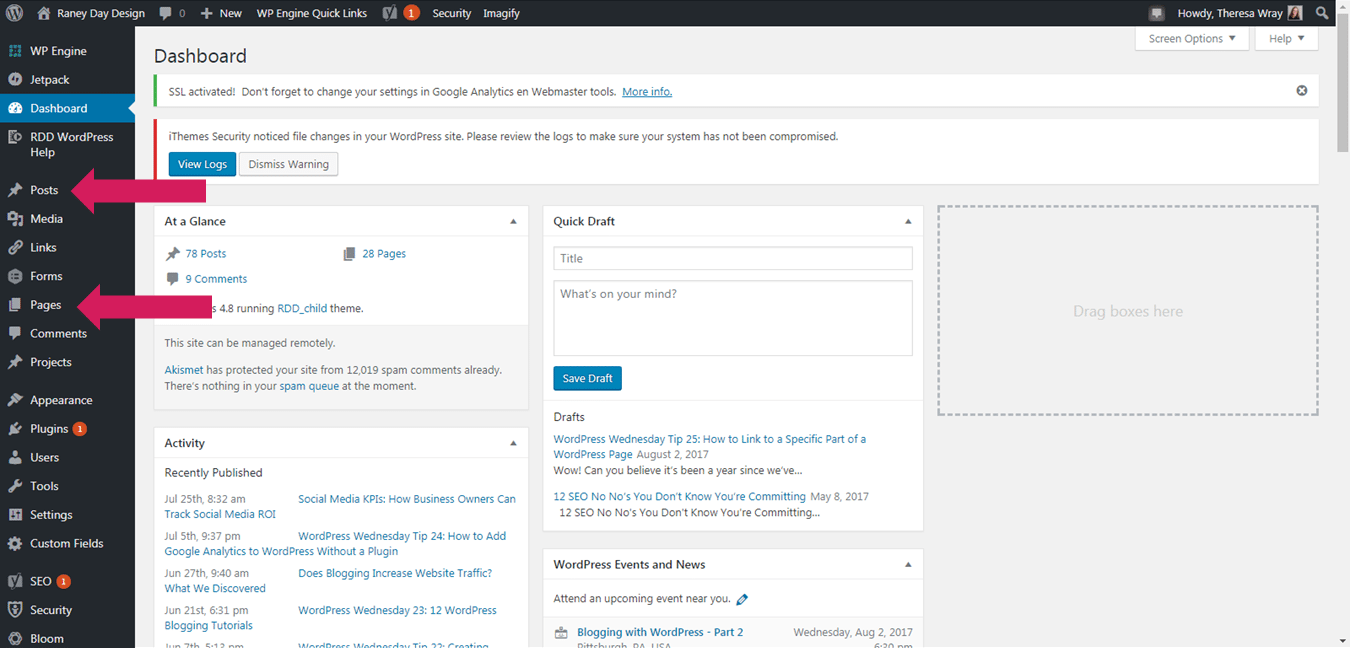Image resolution: width=1350 pixels, height=648 pixels.
Task: Open Does Blogging Increase Website Traffic post
Action: (330, 581)
